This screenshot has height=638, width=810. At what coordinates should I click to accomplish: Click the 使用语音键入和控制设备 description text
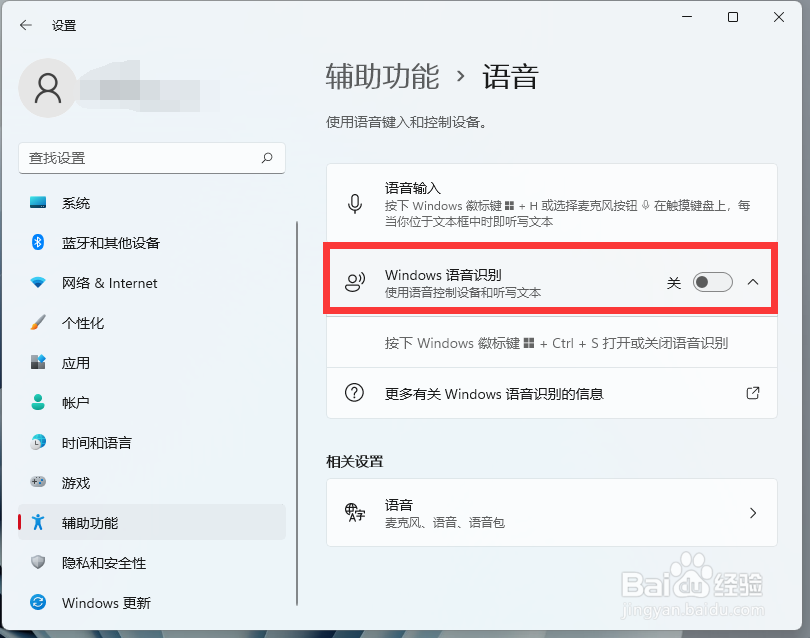click(x=407, y=122)
